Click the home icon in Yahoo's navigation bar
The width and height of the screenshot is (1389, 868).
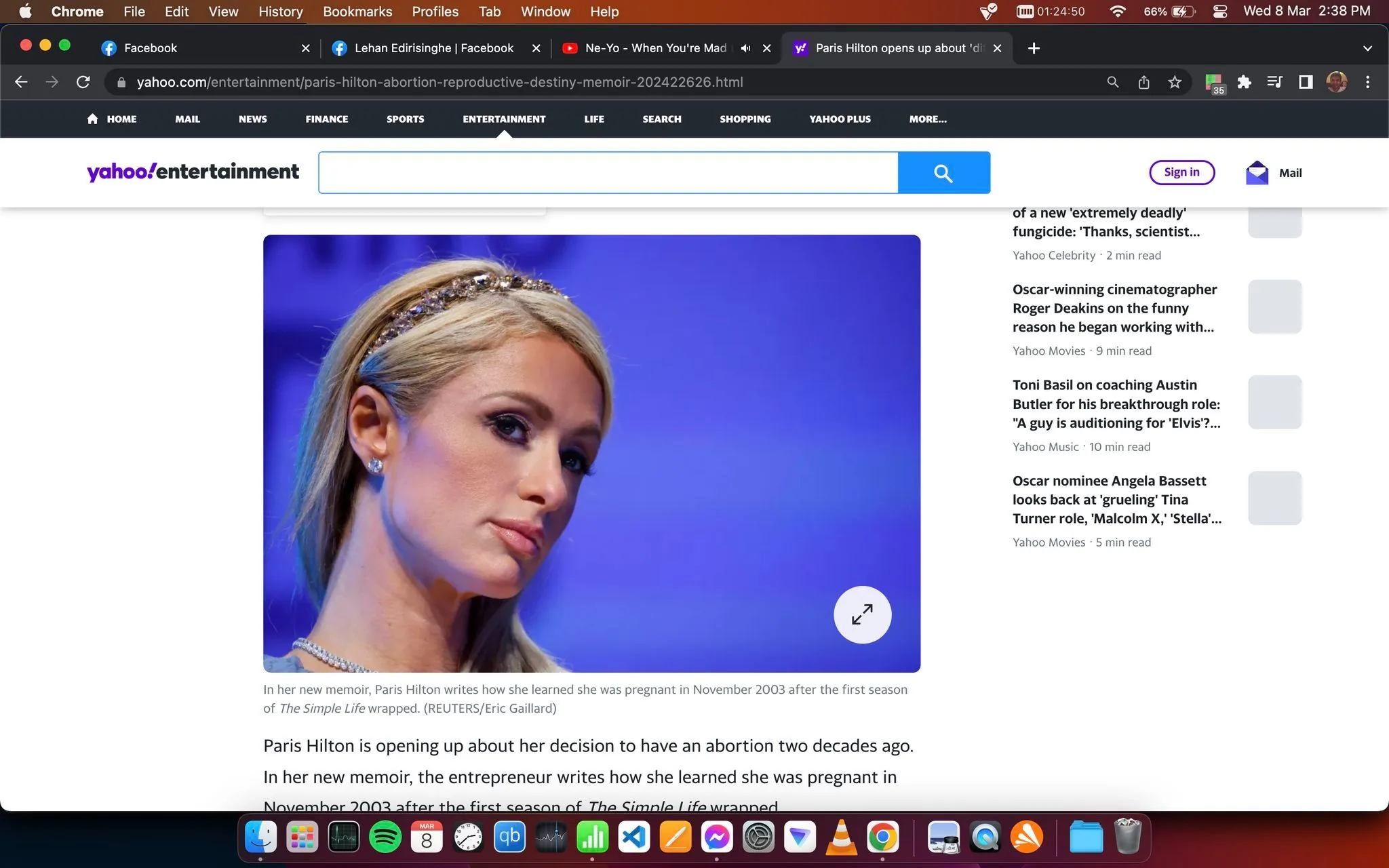coord(94,119)
